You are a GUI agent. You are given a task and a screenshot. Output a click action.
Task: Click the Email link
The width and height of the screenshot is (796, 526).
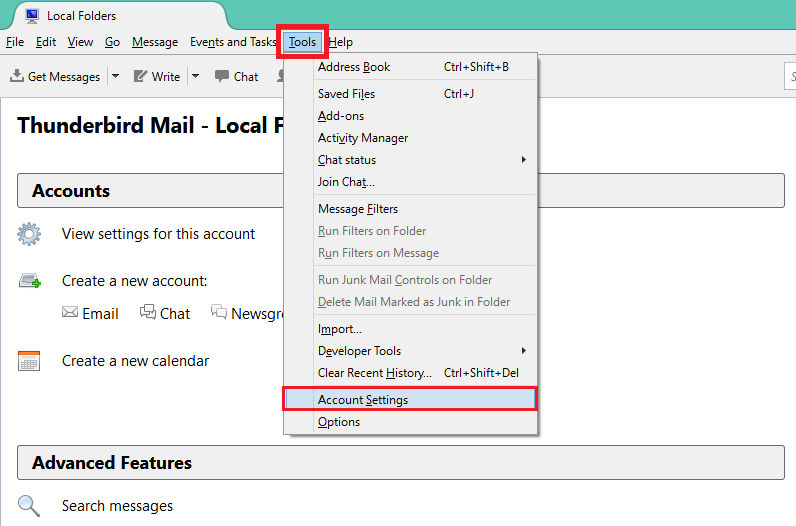tap(101, 314)
